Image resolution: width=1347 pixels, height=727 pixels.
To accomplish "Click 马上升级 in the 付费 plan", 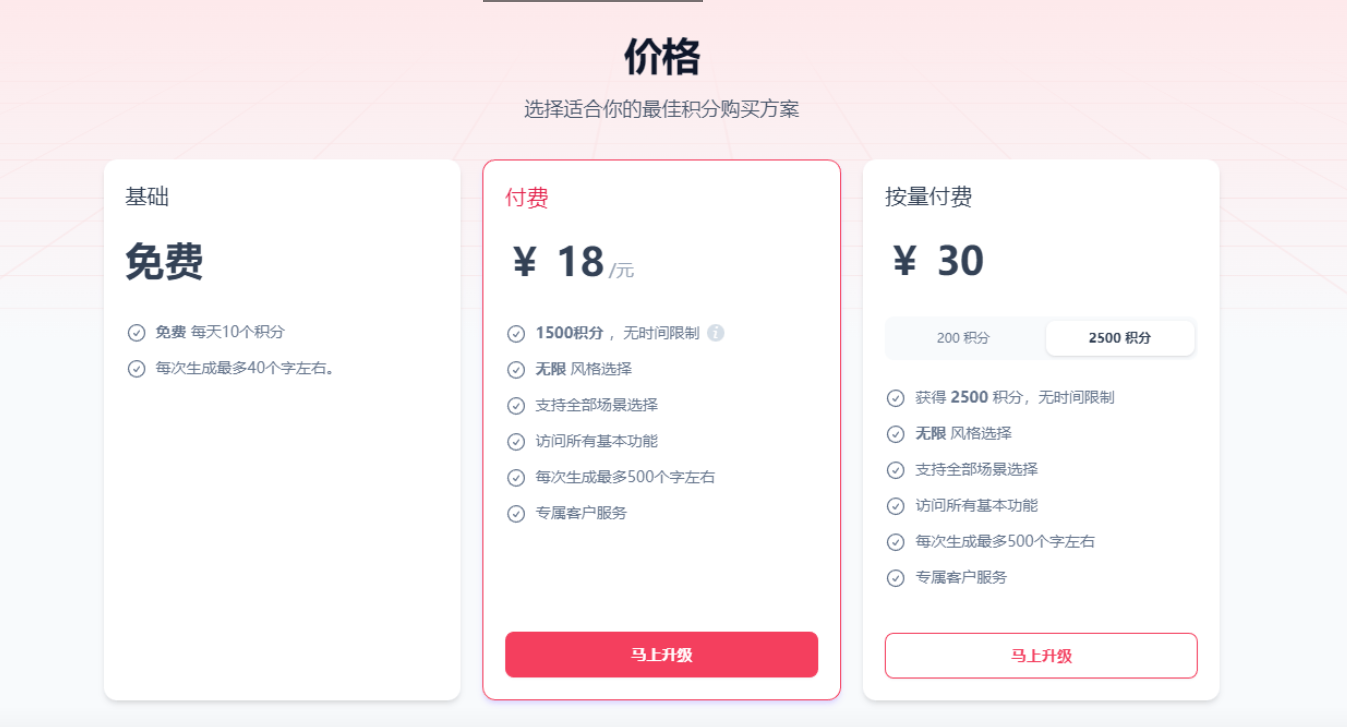I will pyautogui.click(x=661, y=655).
